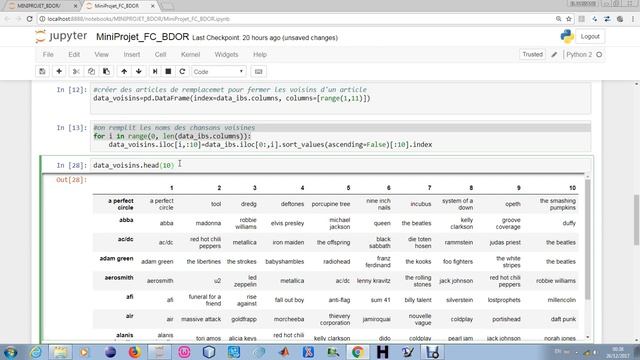Screen dimensions: 640x360
Task: Click into cell In [12] code
Action: [x=340, y=98]
